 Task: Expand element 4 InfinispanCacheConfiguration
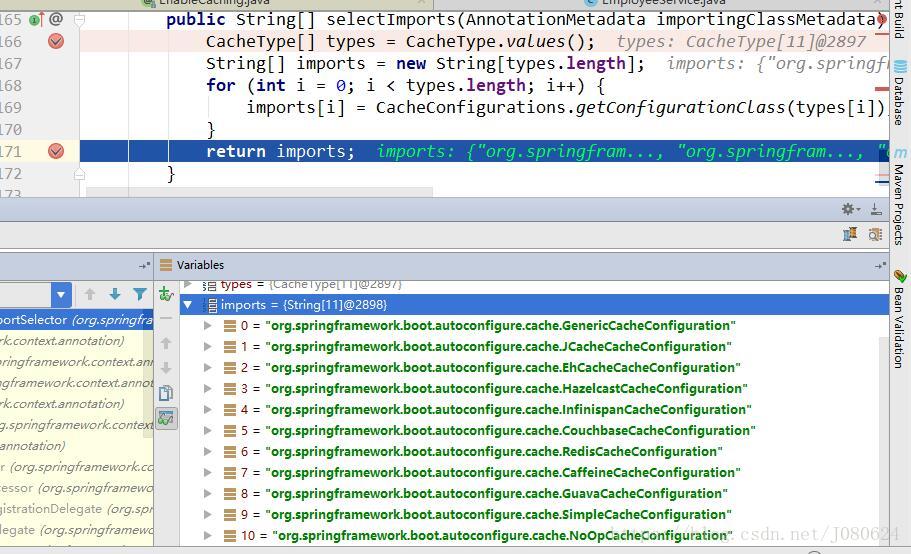coord(207,409)
